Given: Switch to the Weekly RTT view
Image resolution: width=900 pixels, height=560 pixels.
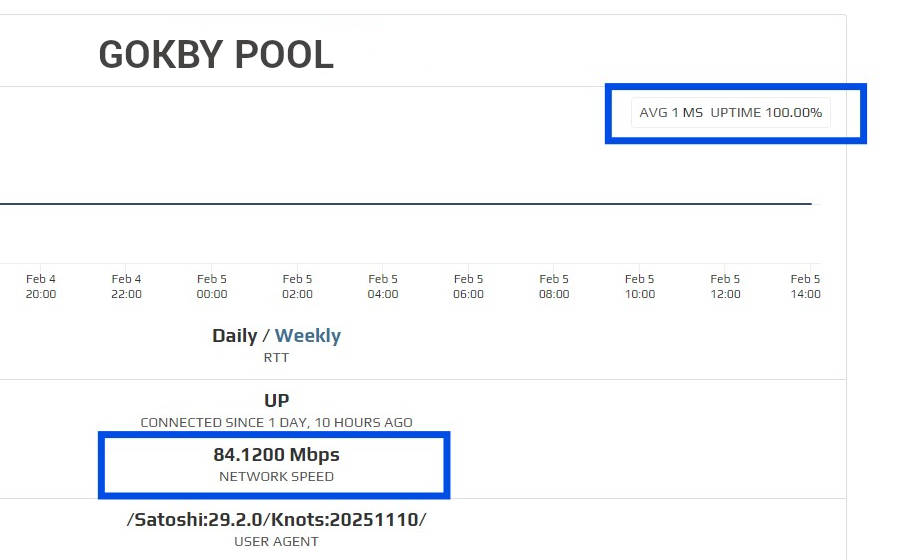Looking at the screenshot, I should coord(308,336).
